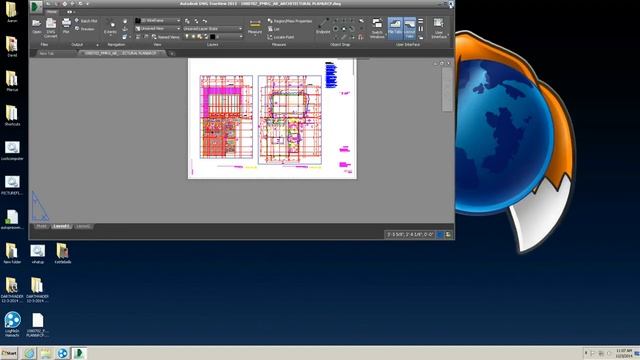Click the blue status bar icon
Viewport: 640px width, 360px height.
(x=440, y=234)
